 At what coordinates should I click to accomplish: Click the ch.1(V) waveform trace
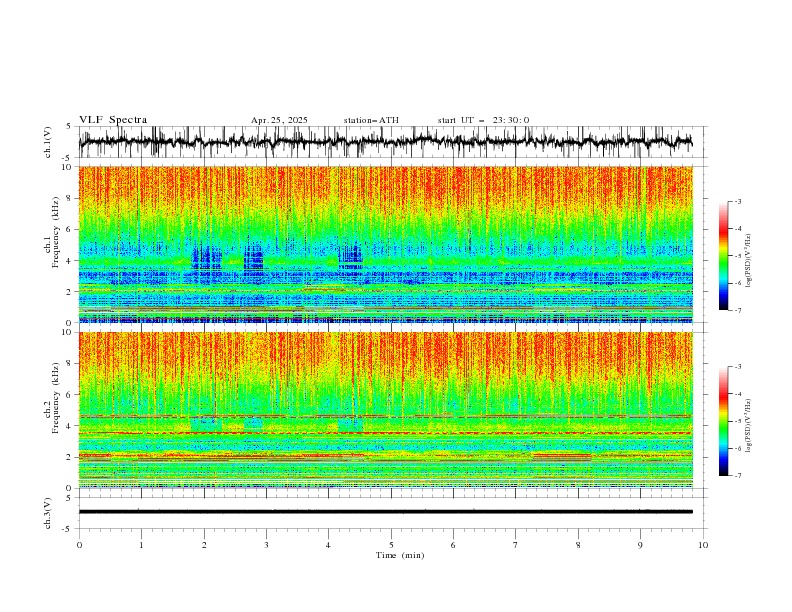(385, 142)
